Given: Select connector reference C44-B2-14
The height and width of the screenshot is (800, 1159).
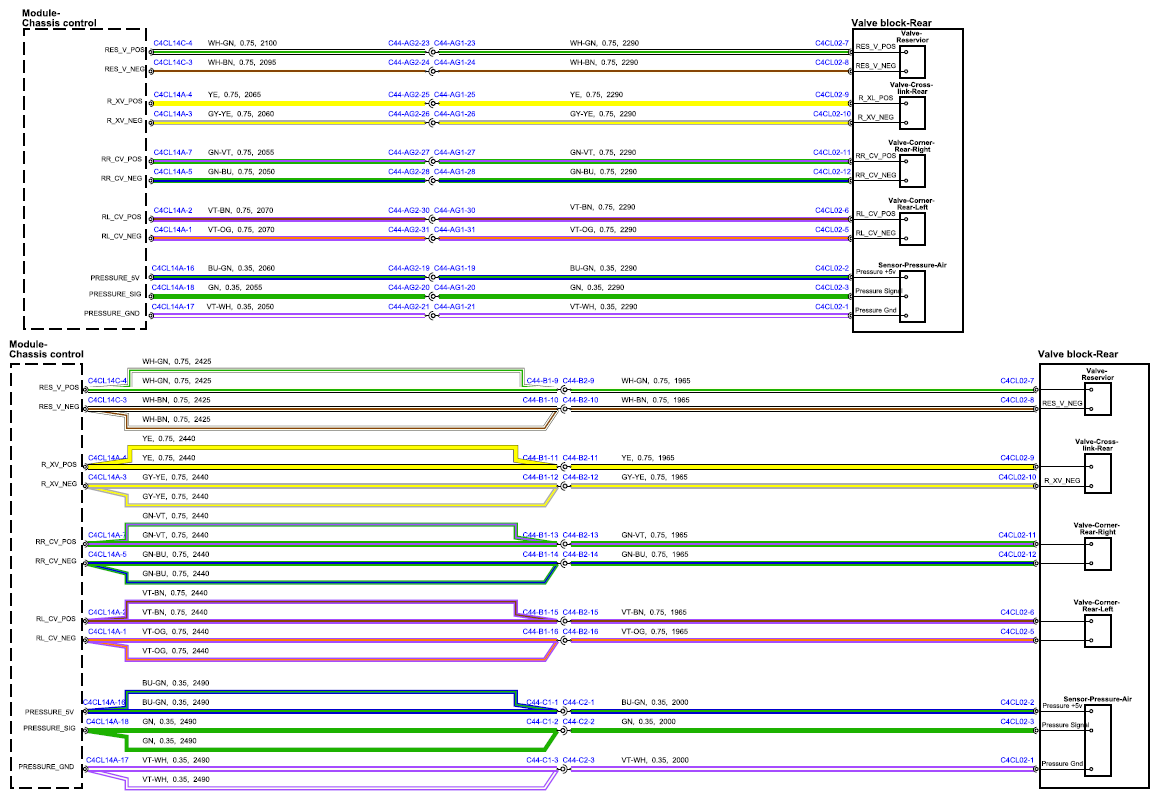Looking at the screenshot, I should click(580, 555).
